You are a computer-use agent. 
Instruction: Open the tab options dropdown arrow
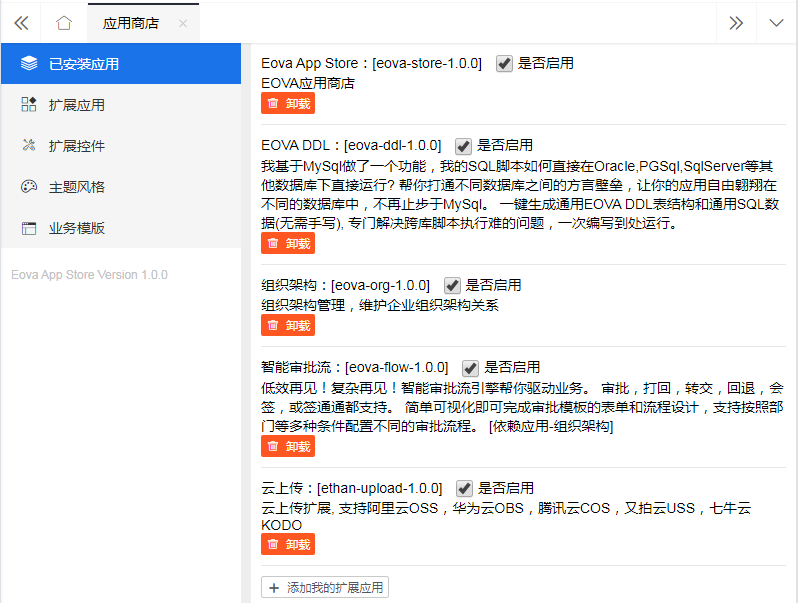776,22
